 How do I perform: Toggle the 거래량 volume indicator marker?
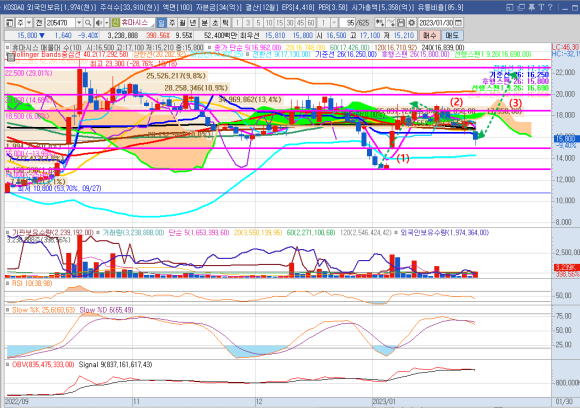[x=98, y=232]
